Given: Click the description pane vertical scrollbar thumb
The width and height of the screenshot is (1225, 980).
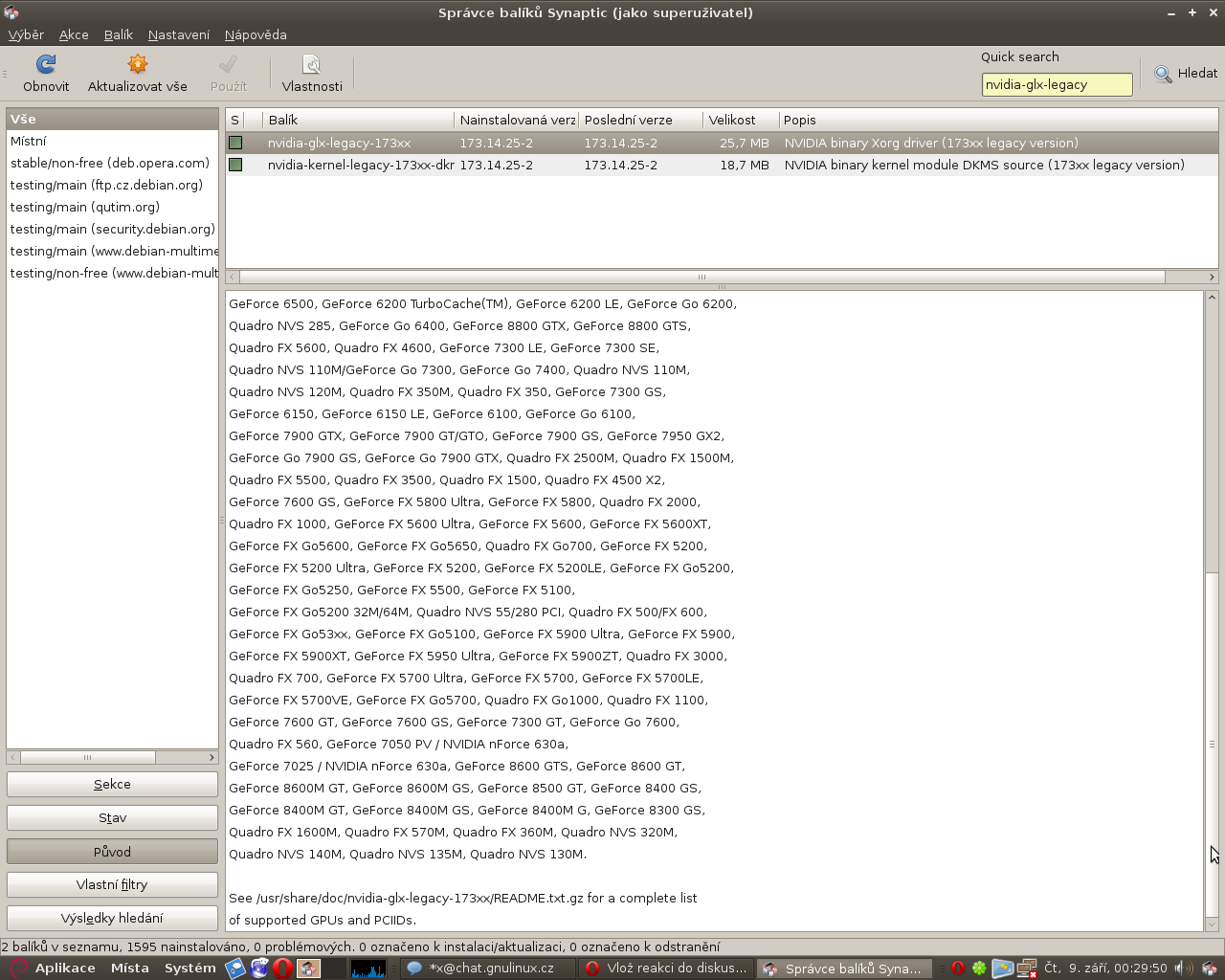Looking at the screenshot, I should 1212,744.
